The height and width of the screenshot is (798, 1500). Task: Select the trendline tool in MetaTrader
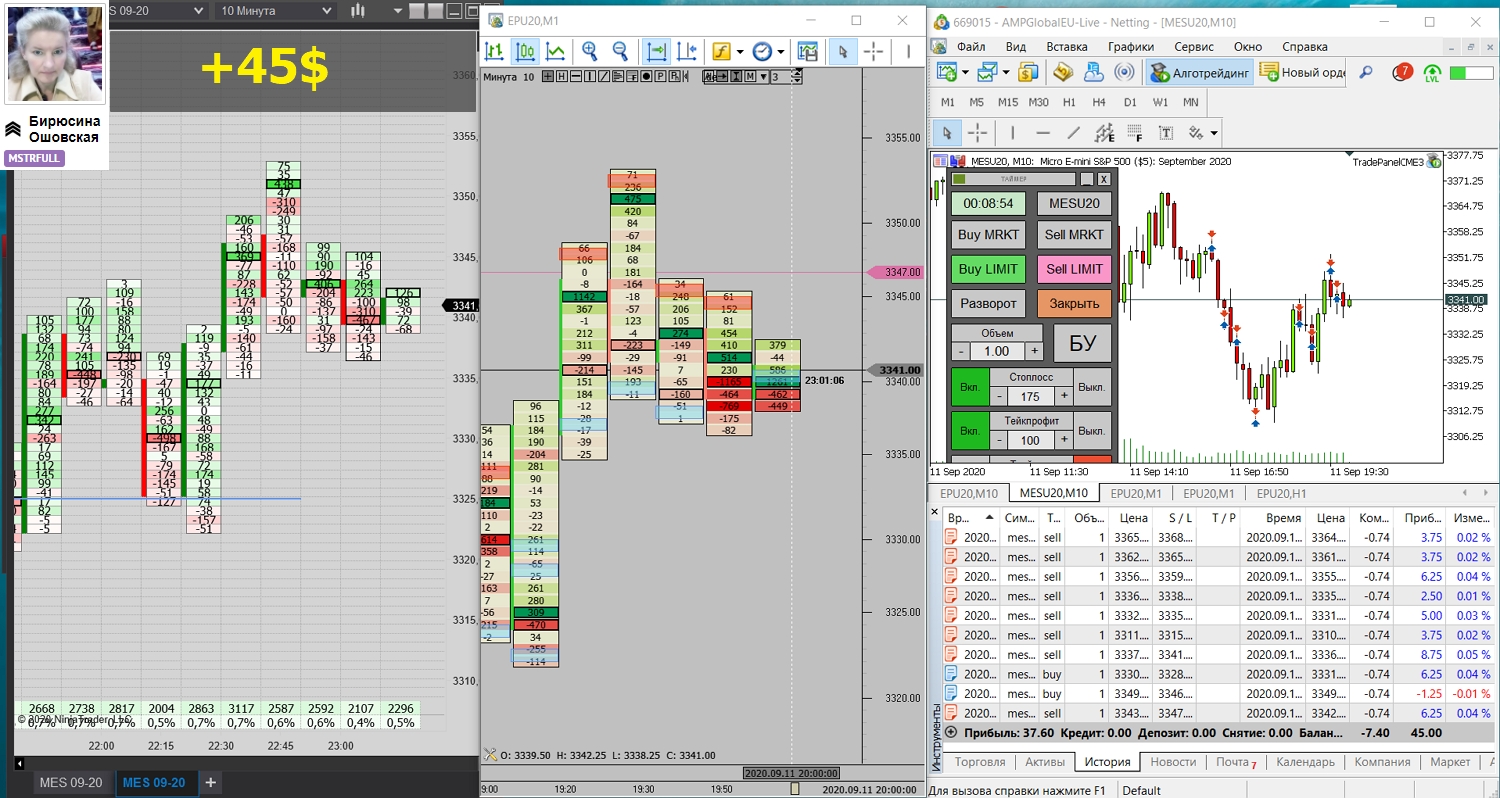(x=1074, y=133)
